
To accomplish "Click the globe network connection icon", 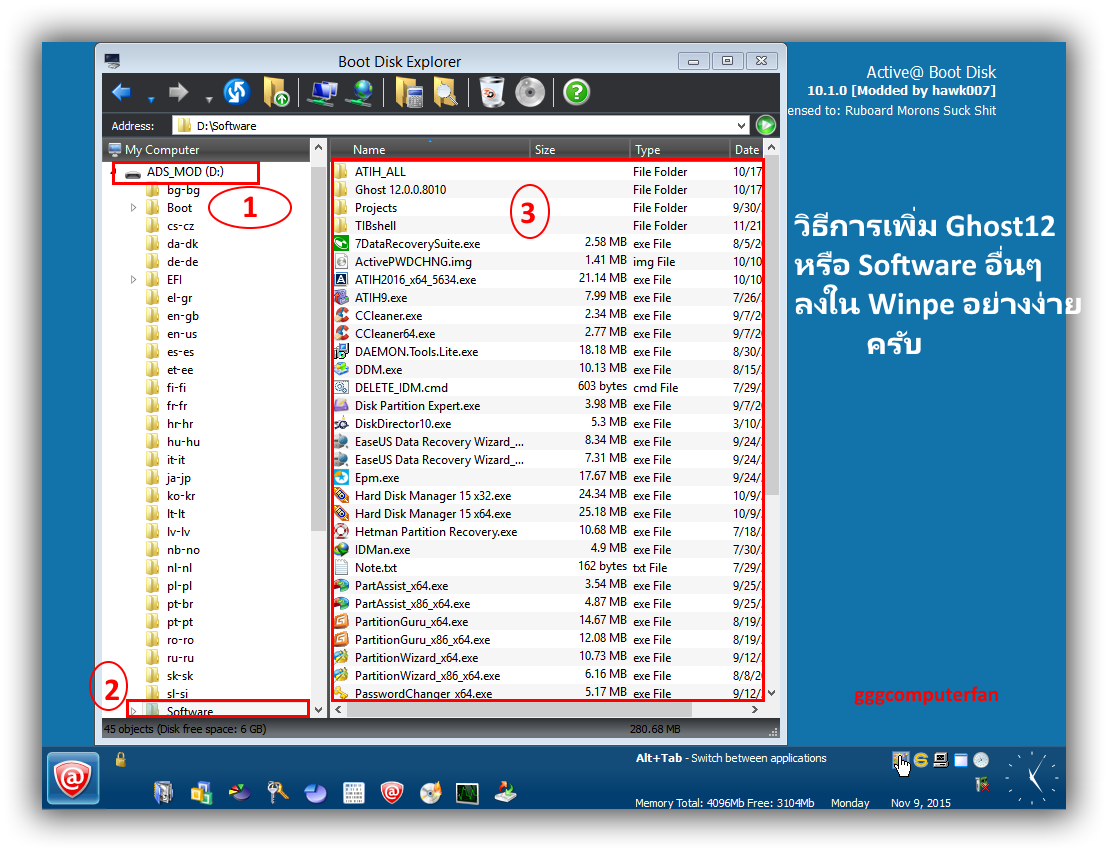I will [x=360, y=93].
